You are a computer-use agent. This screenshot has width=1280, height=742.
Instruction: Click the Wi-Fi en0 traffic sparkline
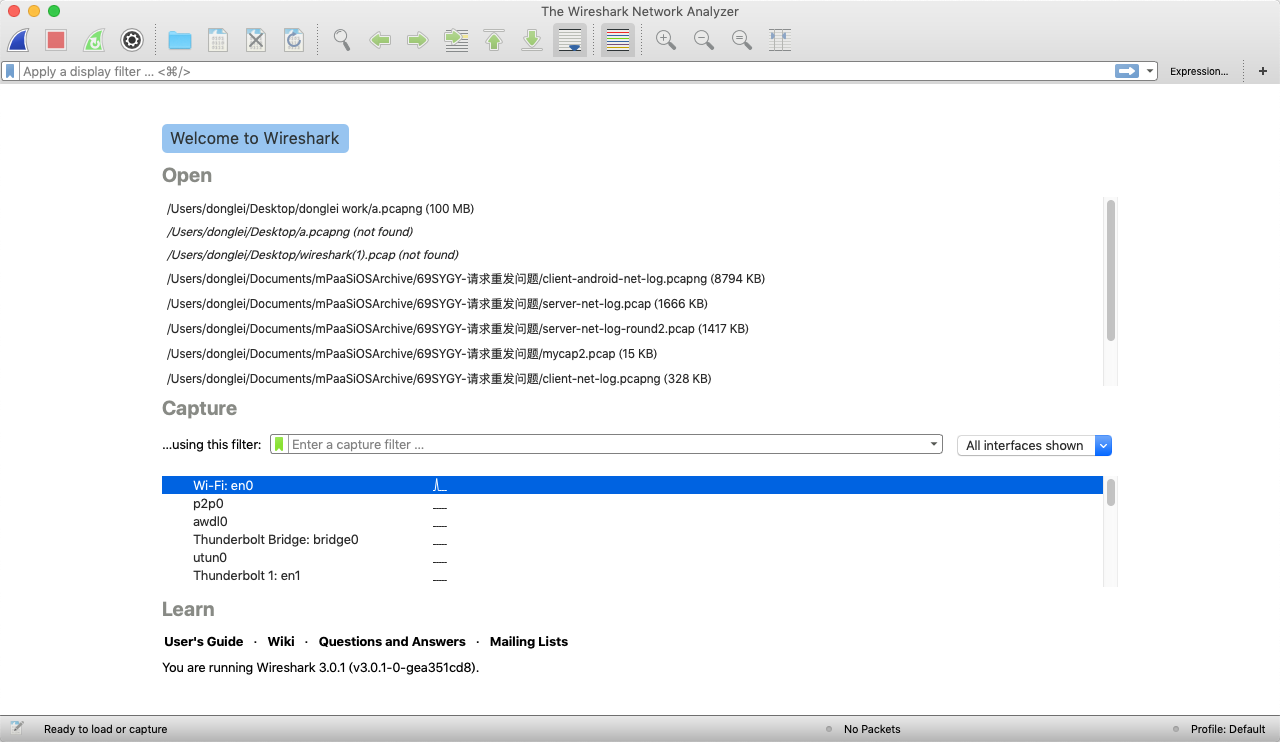point(440,485)
